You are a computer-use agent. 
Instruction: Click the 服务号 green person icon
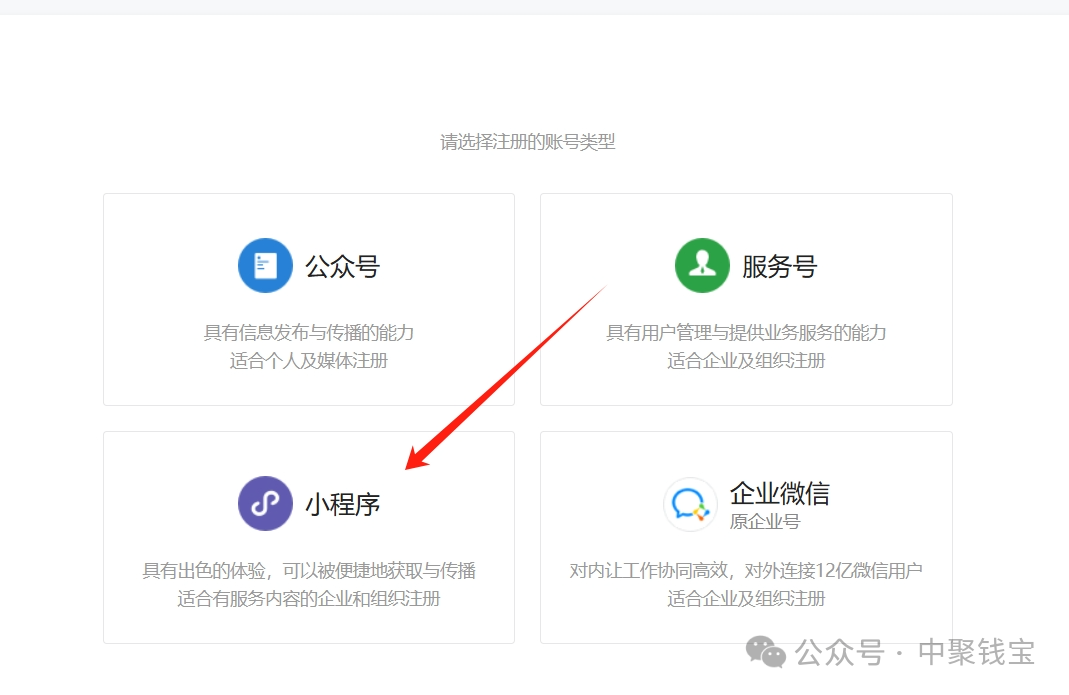[x=702, y=265]
